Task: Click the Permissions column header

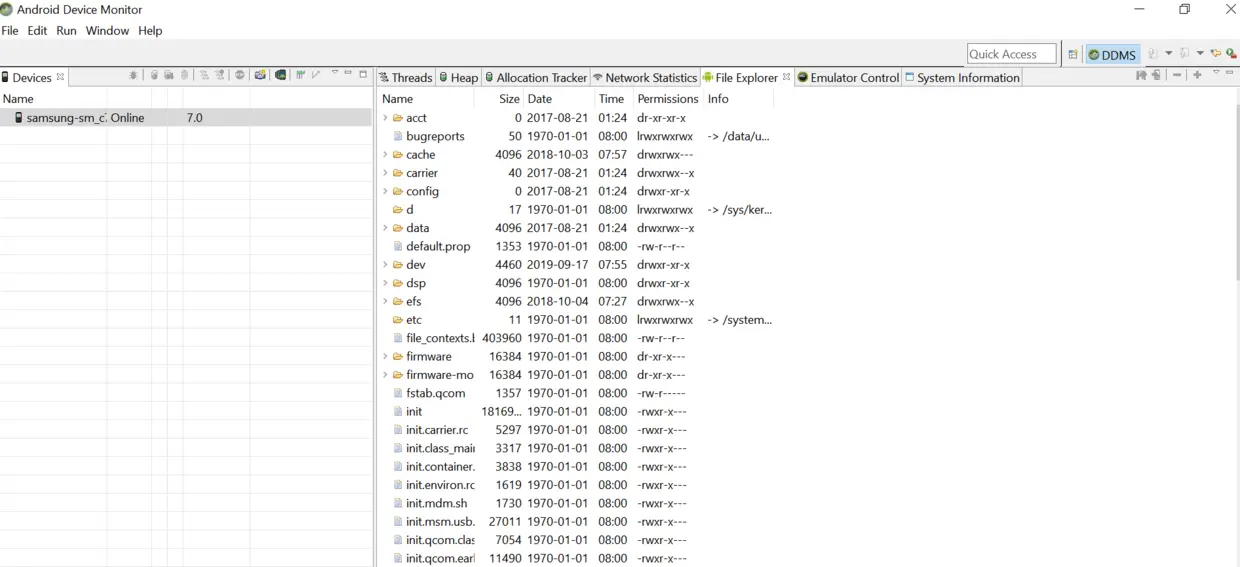Action: [667, 99]
